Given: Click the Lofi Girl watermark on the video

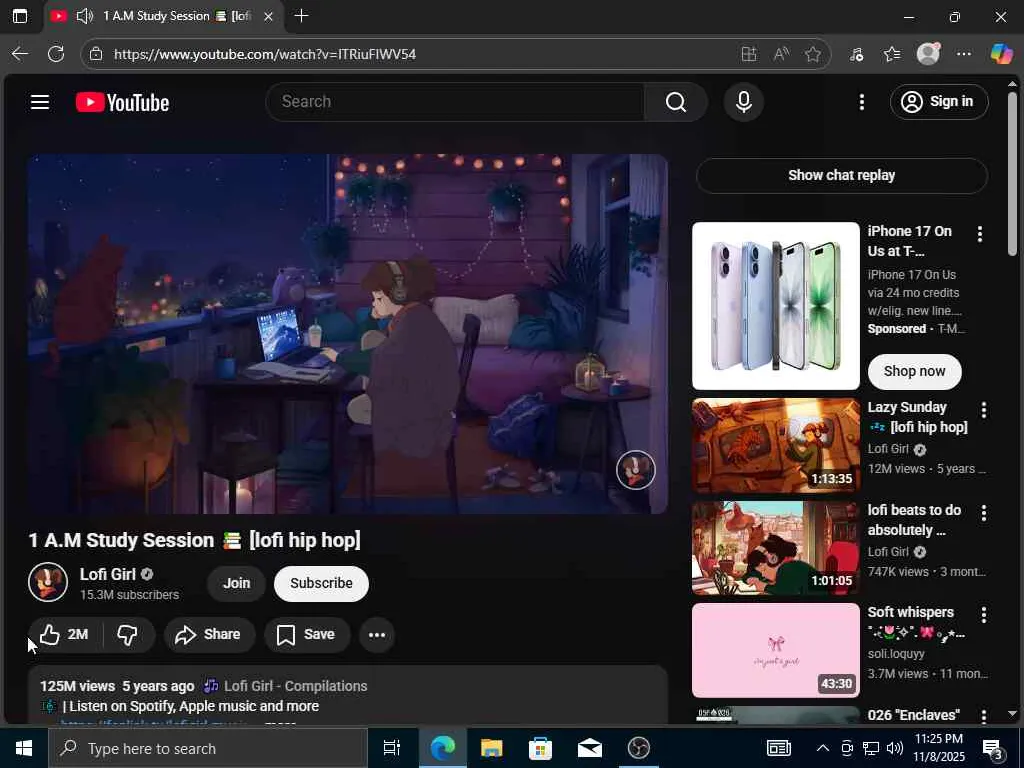Looking at the screenshot, I should (x=635, y=470).
